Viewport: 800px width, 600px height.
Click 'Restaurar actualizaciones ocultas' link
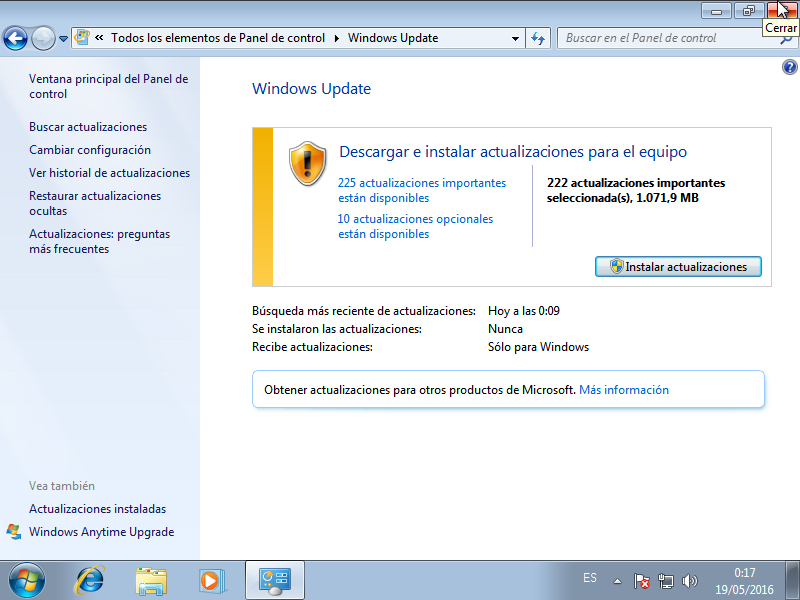(95, 203)
